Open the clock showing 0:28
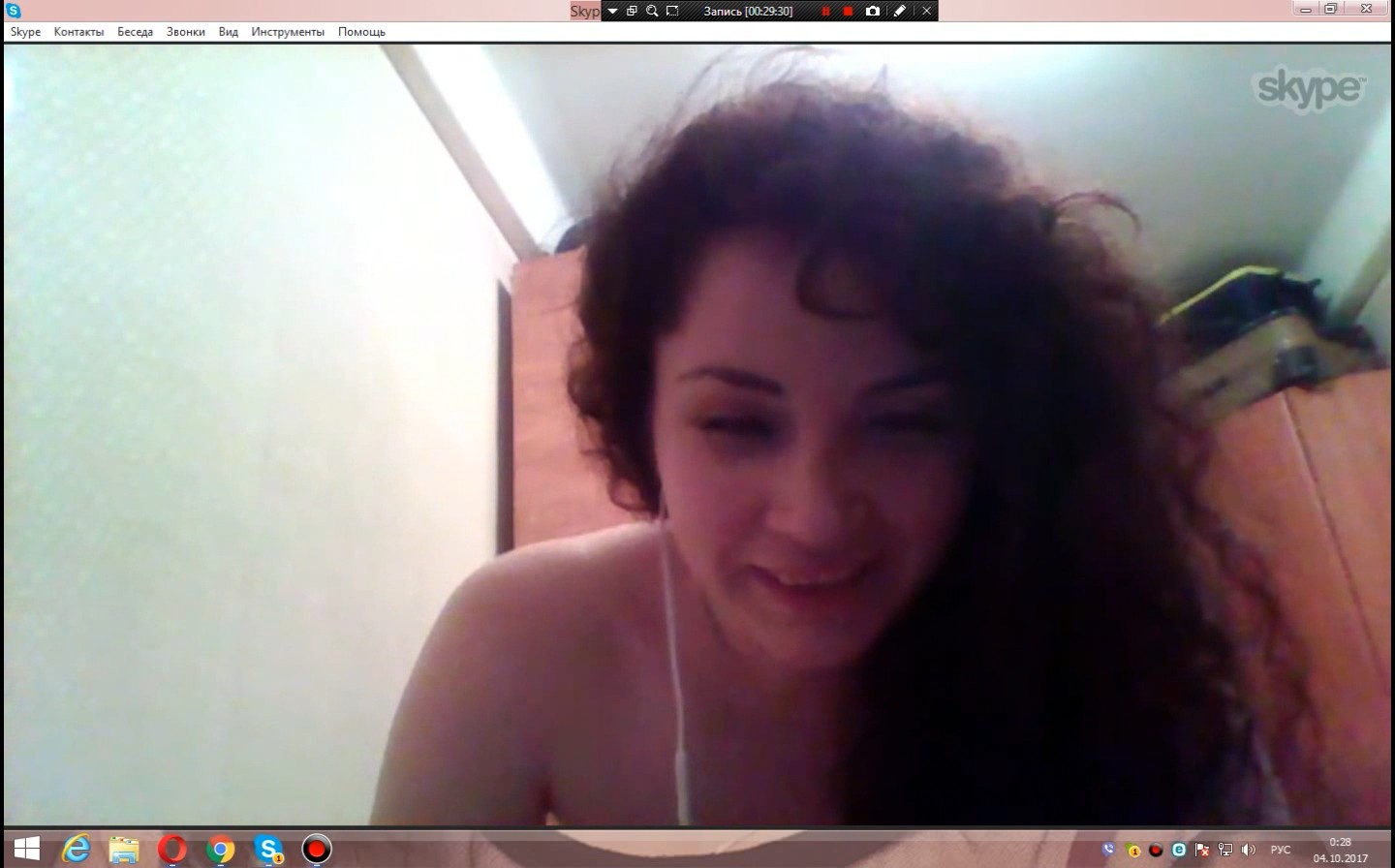 click(x=1340, y=850)
